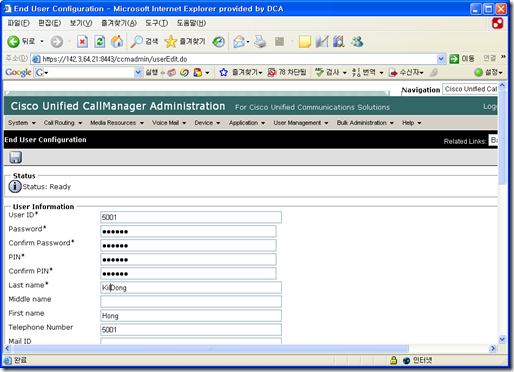
Task: Click the security lock icon in status bar
Action: coord(393,360)
